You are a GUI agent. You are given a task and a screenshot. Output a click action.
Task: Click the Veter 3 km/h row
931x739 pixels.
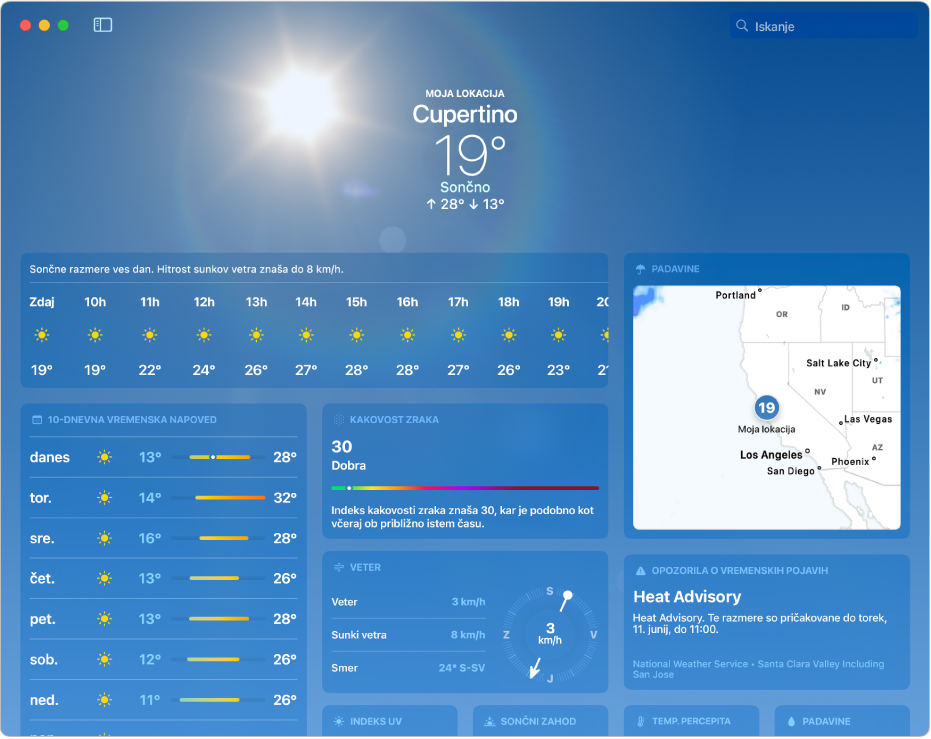408,602
